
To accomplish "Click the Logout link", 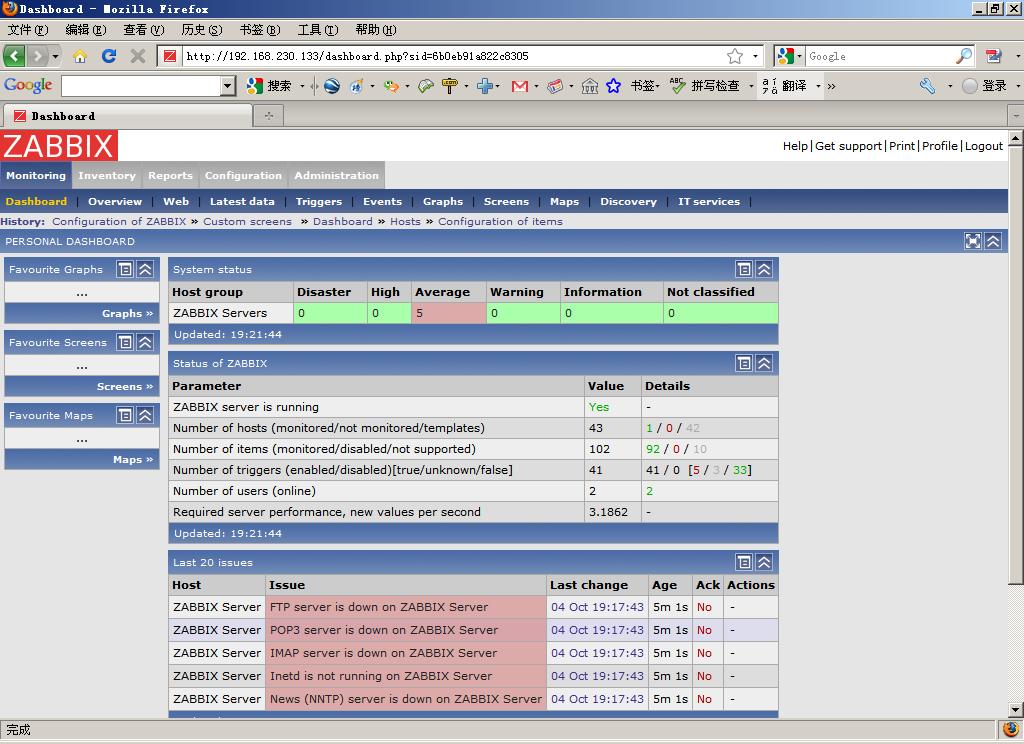I will pyautogui.click(x=984, y=146).
